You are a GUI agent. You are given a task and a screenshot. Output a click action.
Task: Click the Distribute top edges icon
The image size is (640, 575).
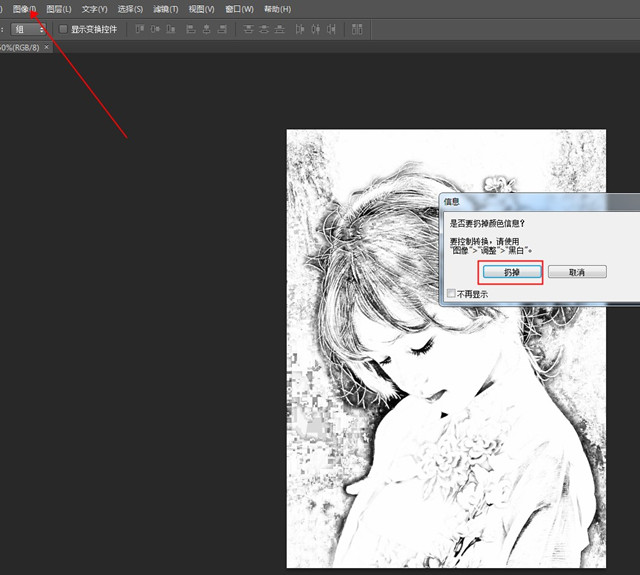click(247, 29)
